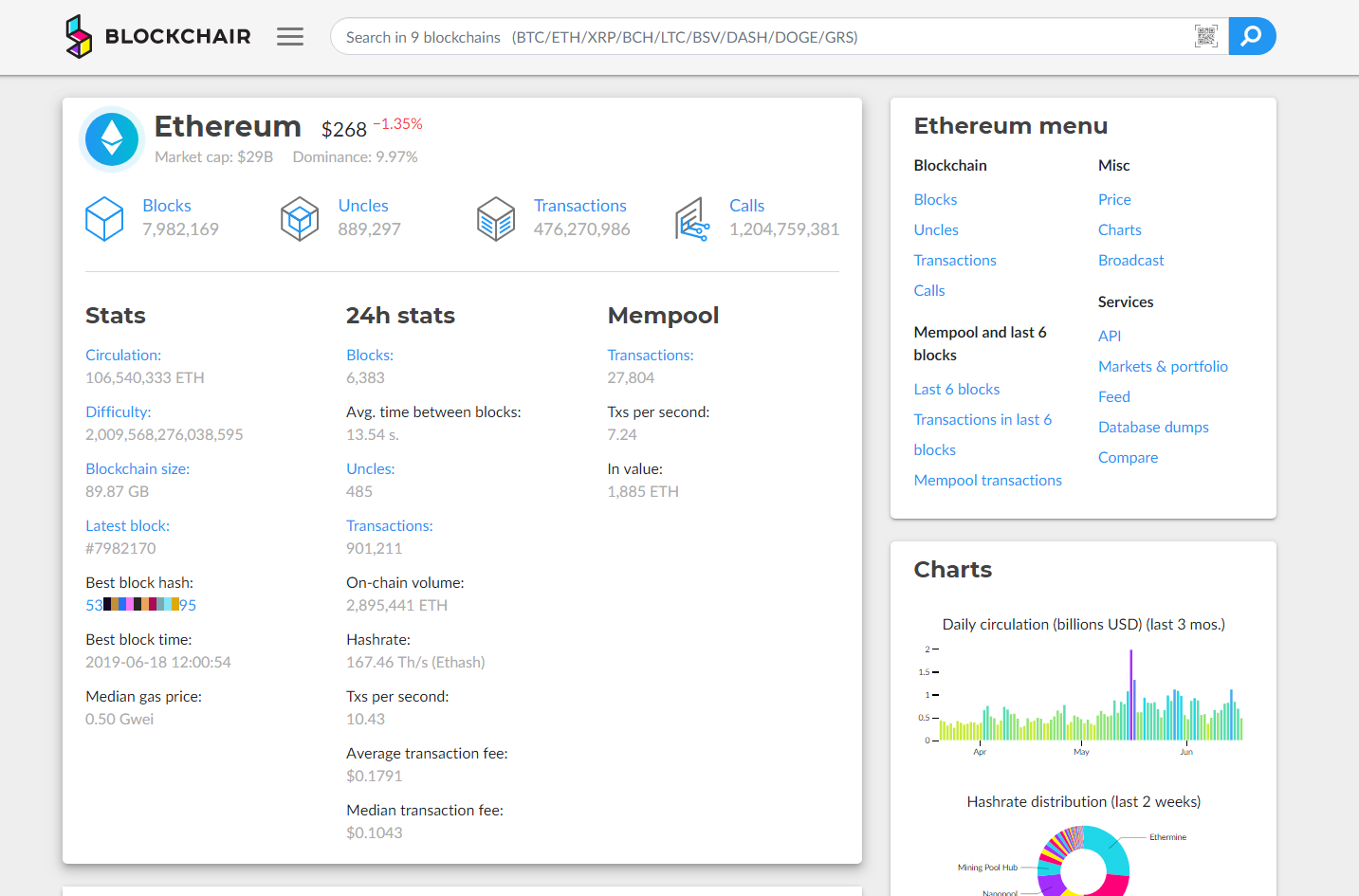Screen dimensions: 1359x896
Task: Click the Blockchair logo icon
Action: point(79,37)
